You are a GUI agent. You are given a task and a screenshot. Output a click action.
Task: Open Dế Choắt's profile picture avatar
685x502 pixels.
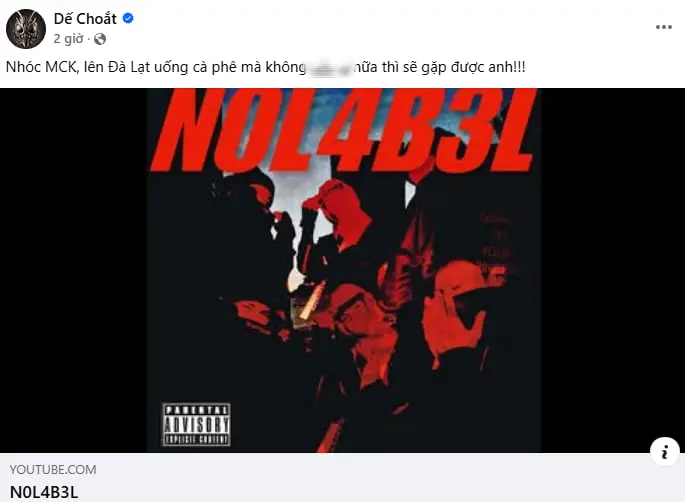[26, 29]
